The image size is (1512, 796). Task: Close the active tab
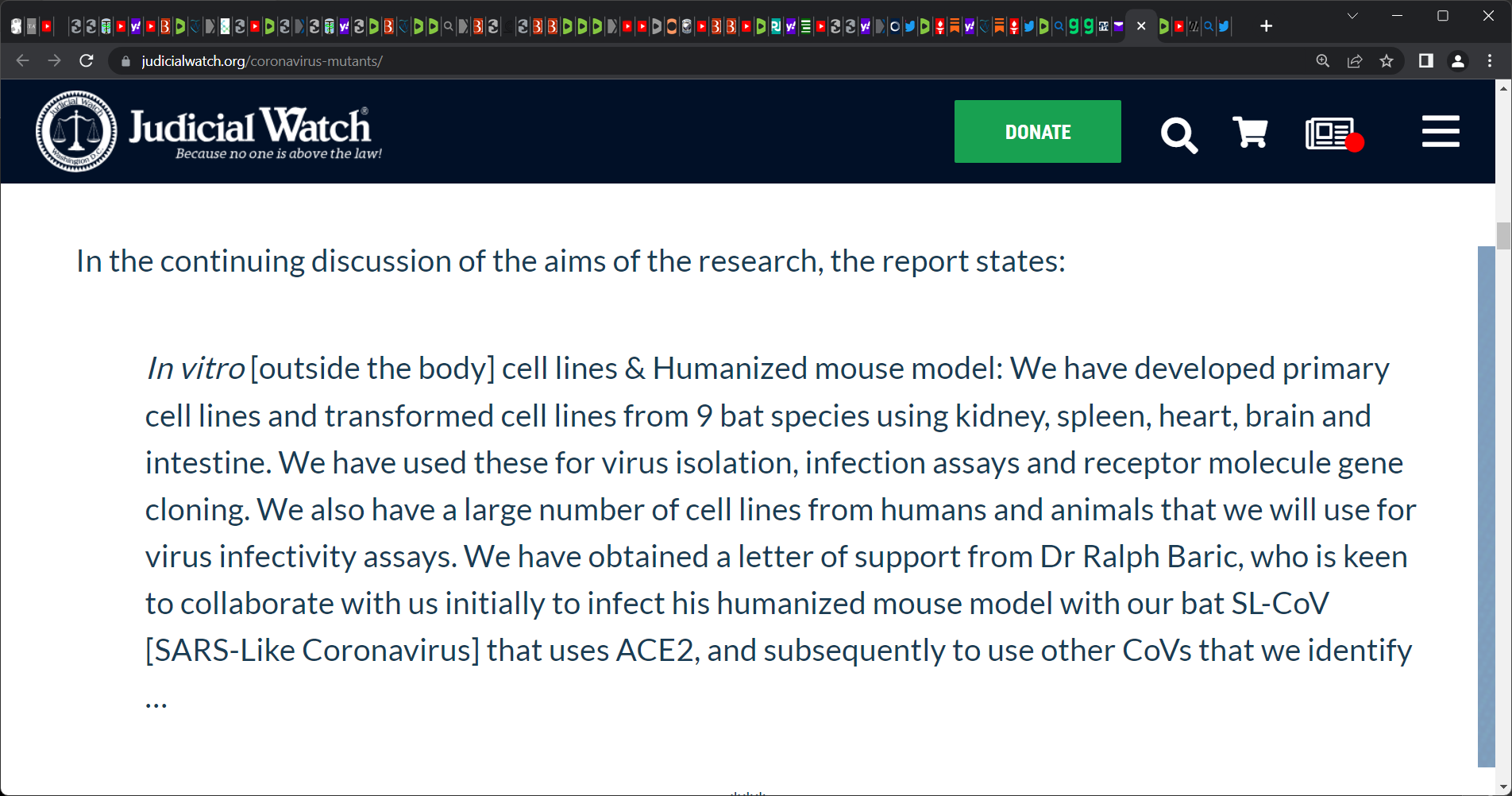[1141, 26]
